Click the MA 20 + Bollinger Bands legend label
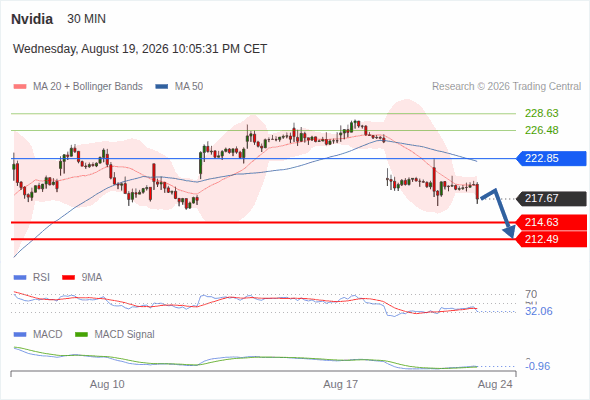Screen dimensions: 590x400 [88, 87]
